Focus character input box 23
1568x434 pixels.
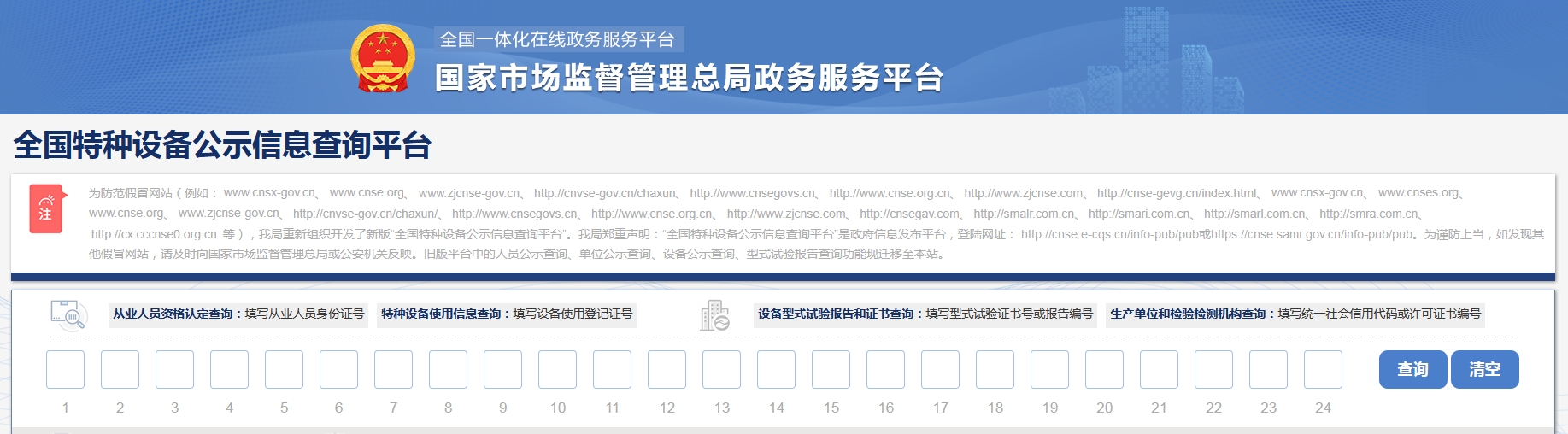pyautogui.click(x=1268, y=369)
